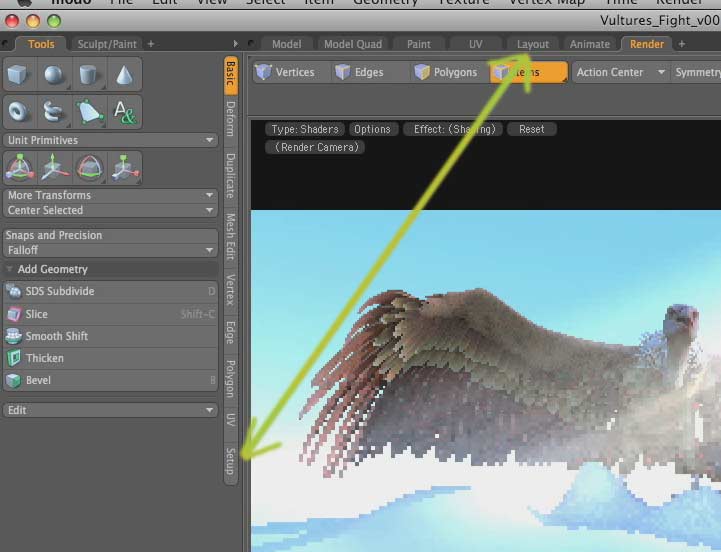Select the Pen polygon tool icon
Viewport: 721px width, 552px height.
coord(89,112)
